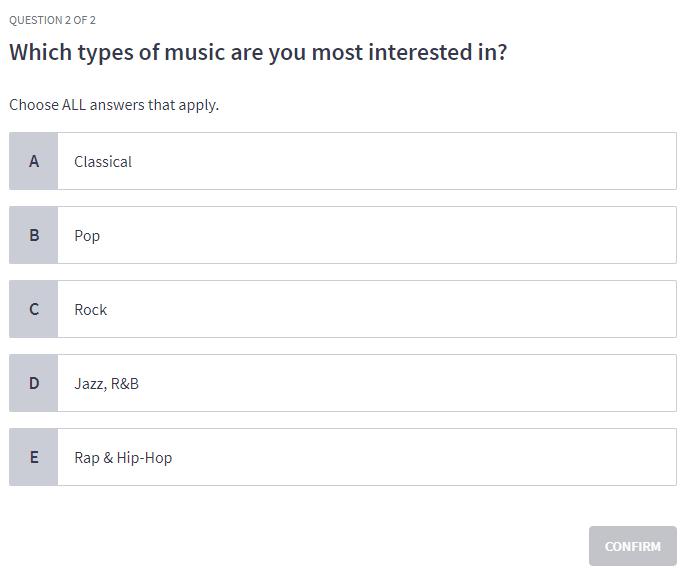The image size is (687, 575).
Task: Click the word 'Rap' in option E
Action: [x=86, y=457]
